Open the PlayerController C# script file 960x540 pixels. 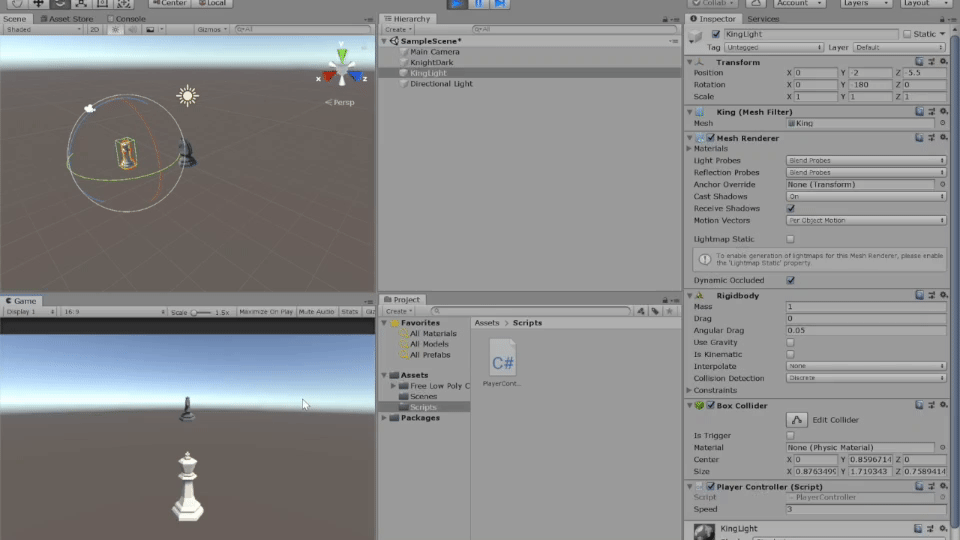502,362
